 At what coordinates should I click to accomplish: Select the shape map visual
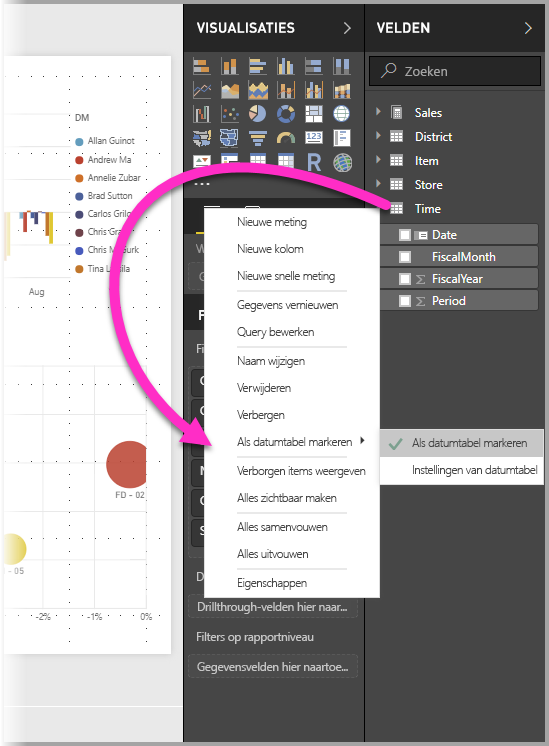pos(230,138)
